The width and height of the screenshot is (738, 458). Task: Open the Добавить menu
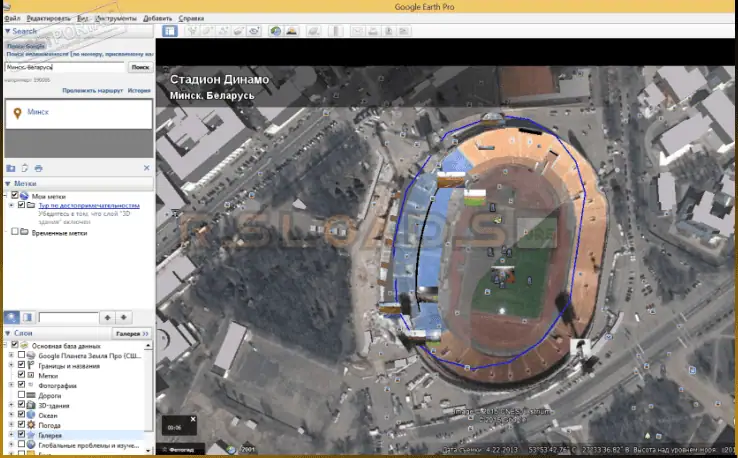[x=158, y=18]
